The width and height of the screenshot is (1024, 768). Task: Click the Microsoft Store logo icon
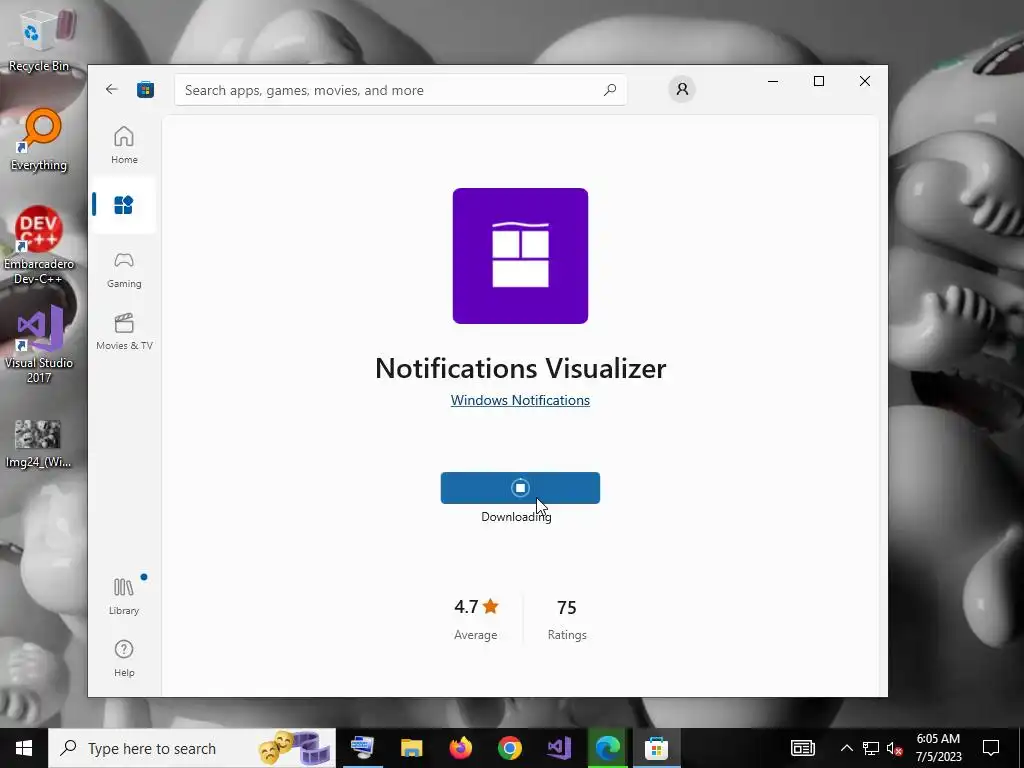click(x=145, y=89)
